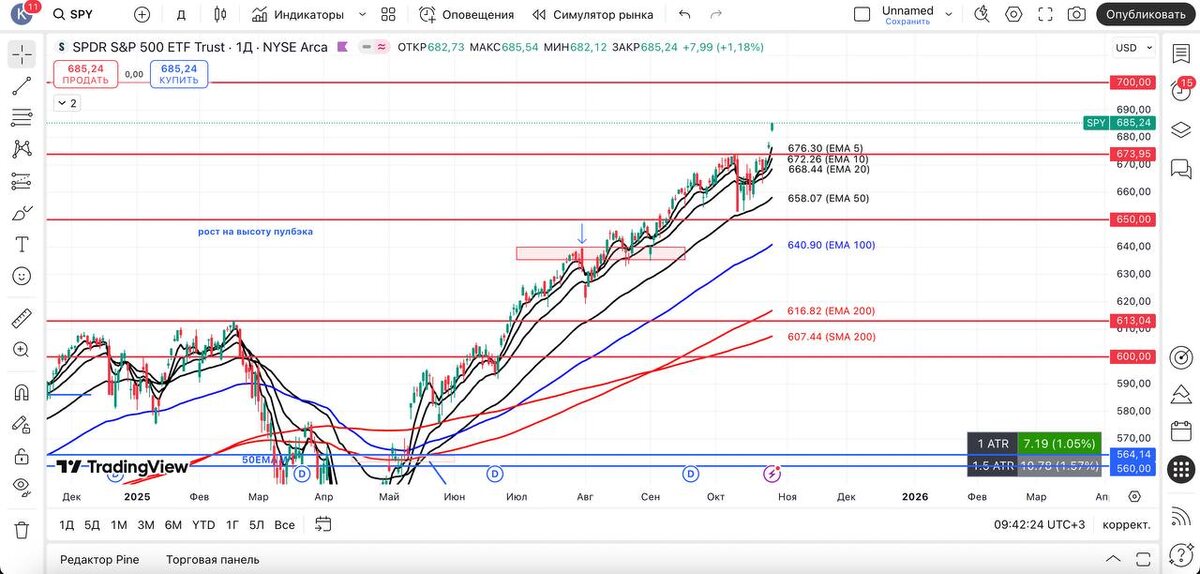Open alerts panel with 15 badge
The height and width of the screenshot is (574, 1200).
(1181, 90)
